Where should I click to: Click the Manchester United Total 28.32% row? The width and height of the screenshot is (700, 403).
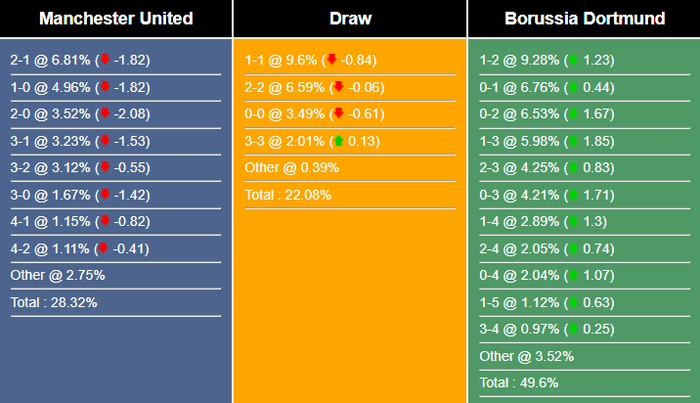point(54,302)
